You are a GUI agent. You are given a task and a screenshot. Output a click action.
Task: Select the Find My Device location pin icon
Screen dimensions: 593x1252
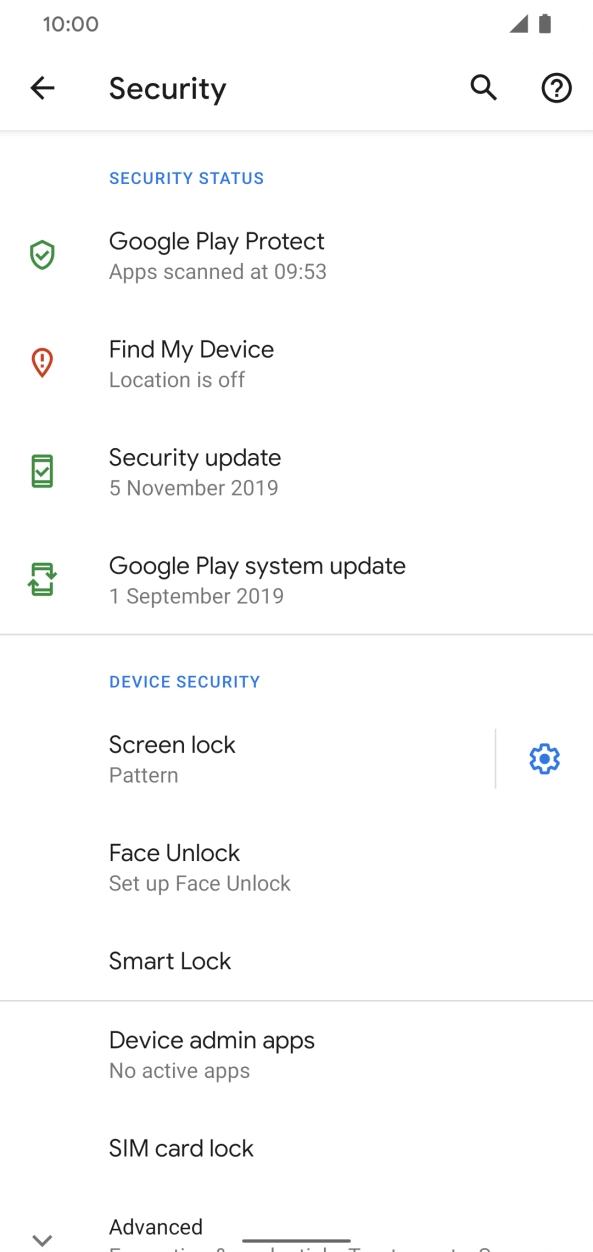[40, 363]
